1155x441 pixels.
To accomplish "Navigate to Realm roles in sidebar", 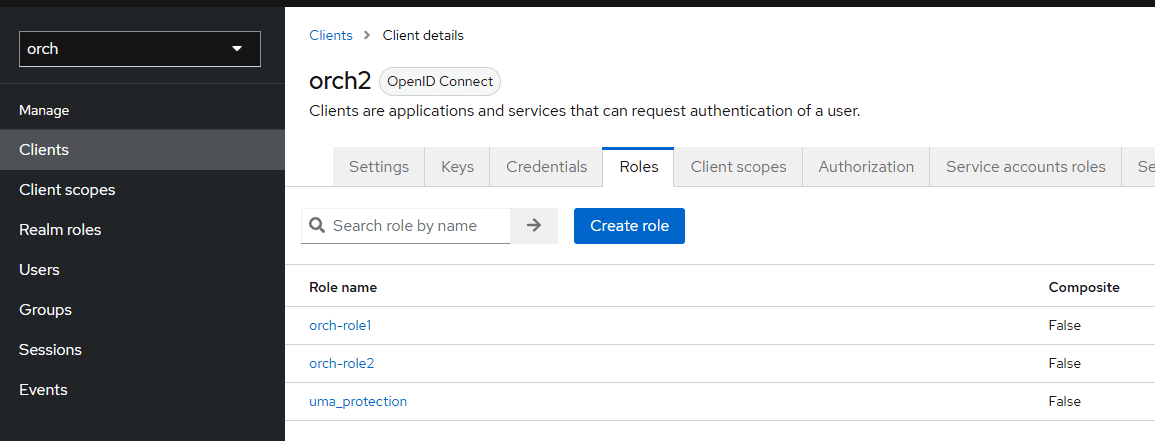I will pos(60,230).
